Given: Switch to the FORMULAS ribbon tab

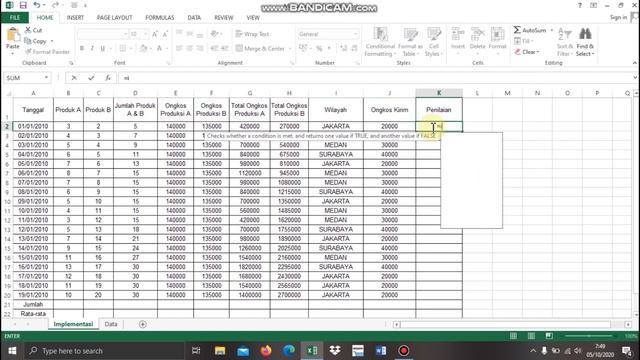Looking at the screenshot, I should point(160,18).
